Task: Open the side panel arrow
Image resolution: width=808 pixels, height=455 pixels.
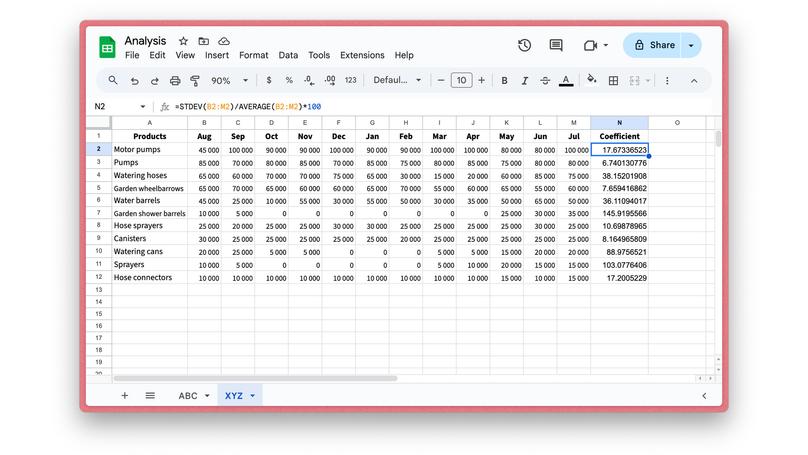Action: (x=704, y=396)
